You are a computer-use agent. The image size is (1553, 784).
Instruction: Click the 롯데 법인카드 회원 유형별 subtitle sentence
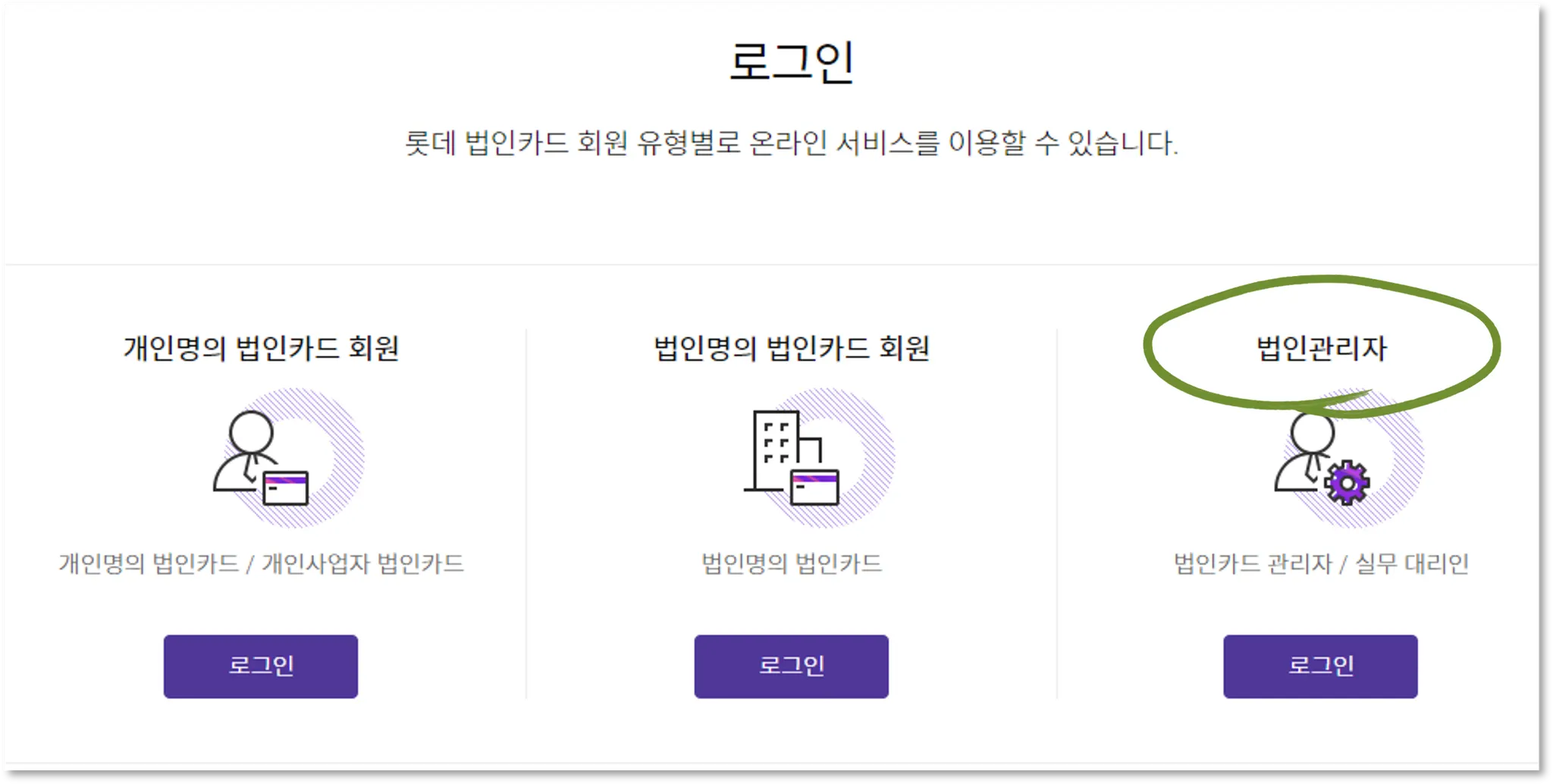click(x=791, y=143)
